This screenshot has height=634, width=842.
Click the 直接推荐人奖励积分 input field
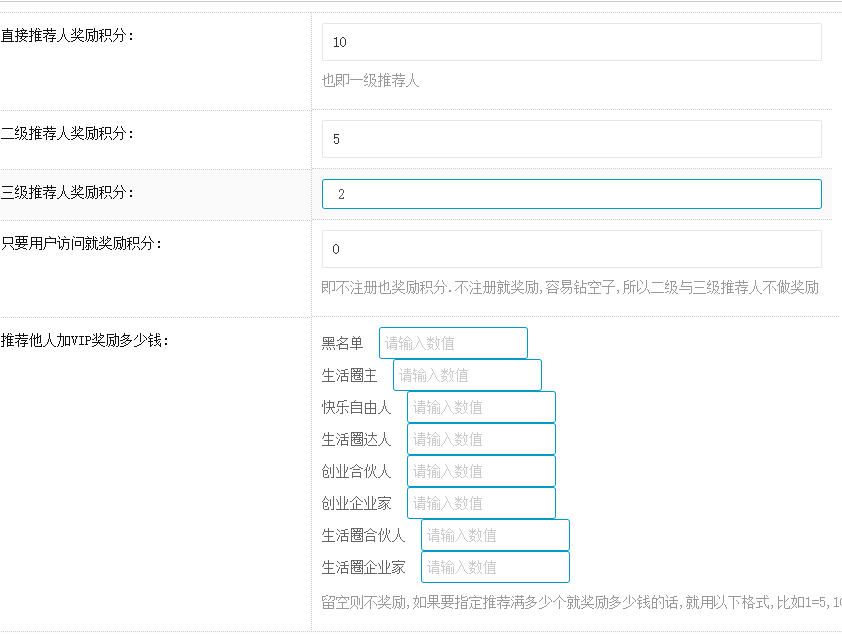tap(571, 42)
